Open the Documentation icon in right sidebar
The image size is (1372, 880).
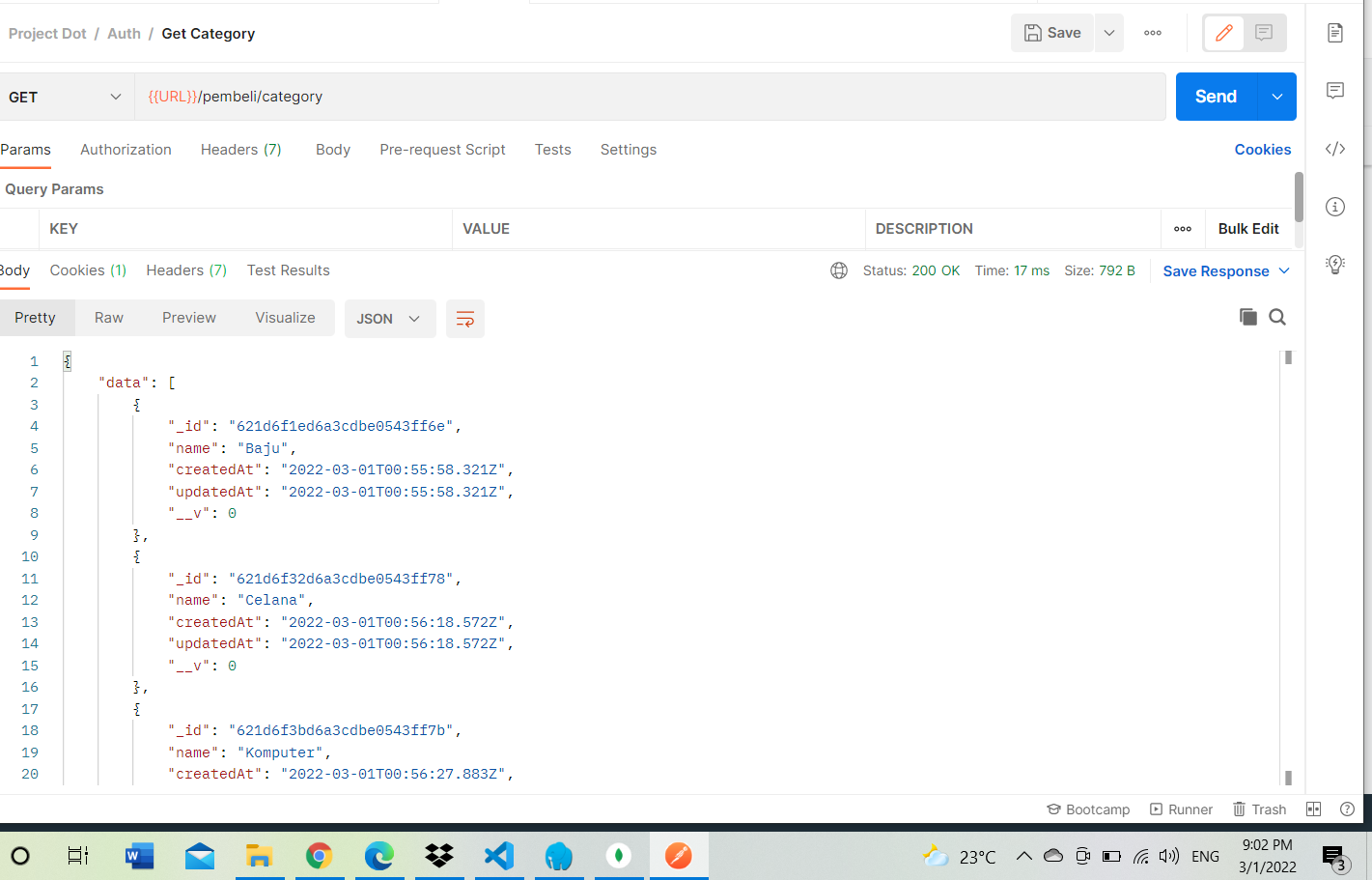point(1335,33)
